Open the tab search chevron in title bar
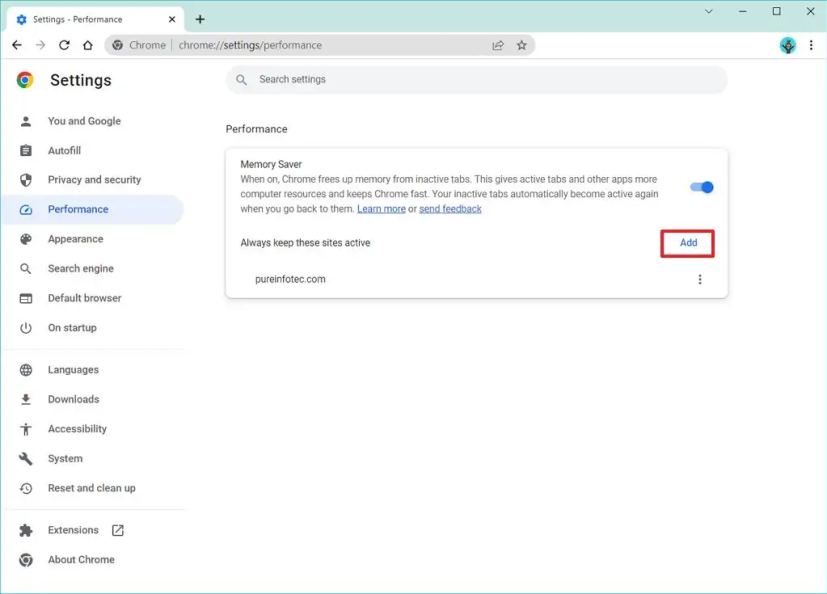Screen dimensions: 827x594 click(709, 12)
